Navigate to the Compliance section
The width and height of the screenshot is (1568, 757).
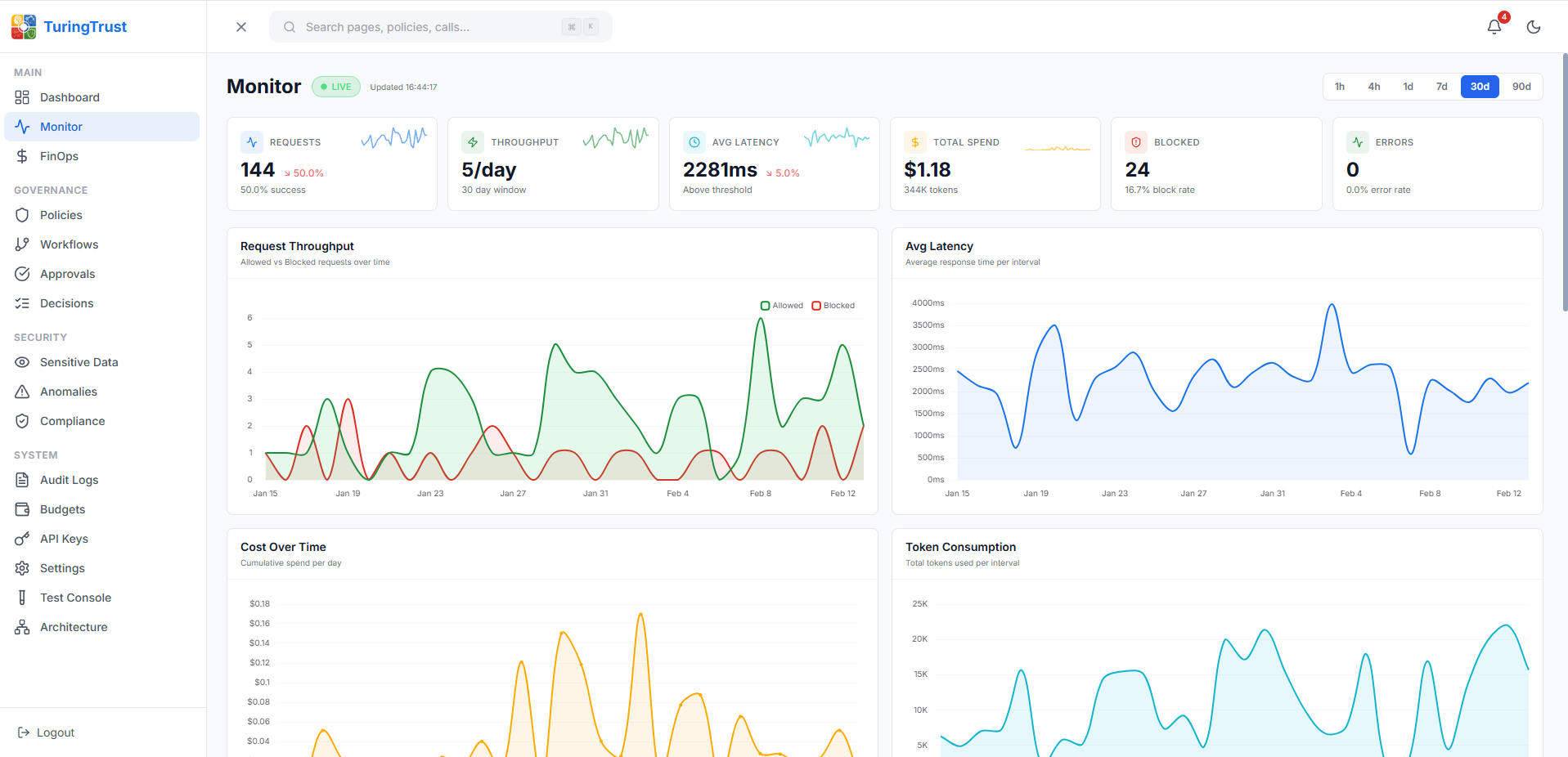coord(71,420)
